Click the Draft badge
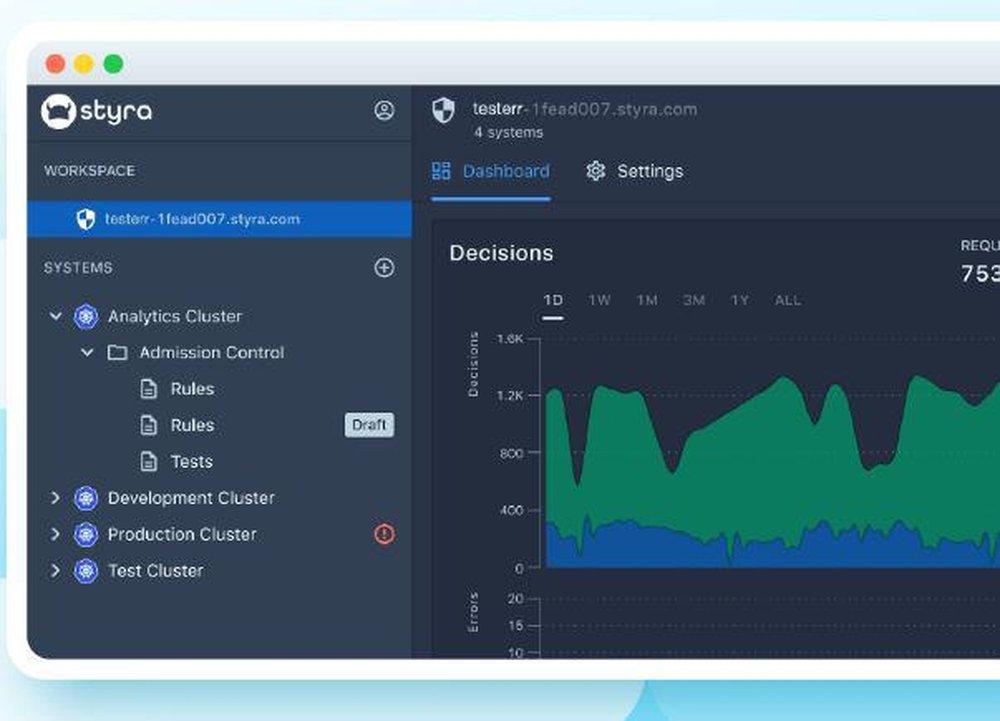 (x=369, y=425)
